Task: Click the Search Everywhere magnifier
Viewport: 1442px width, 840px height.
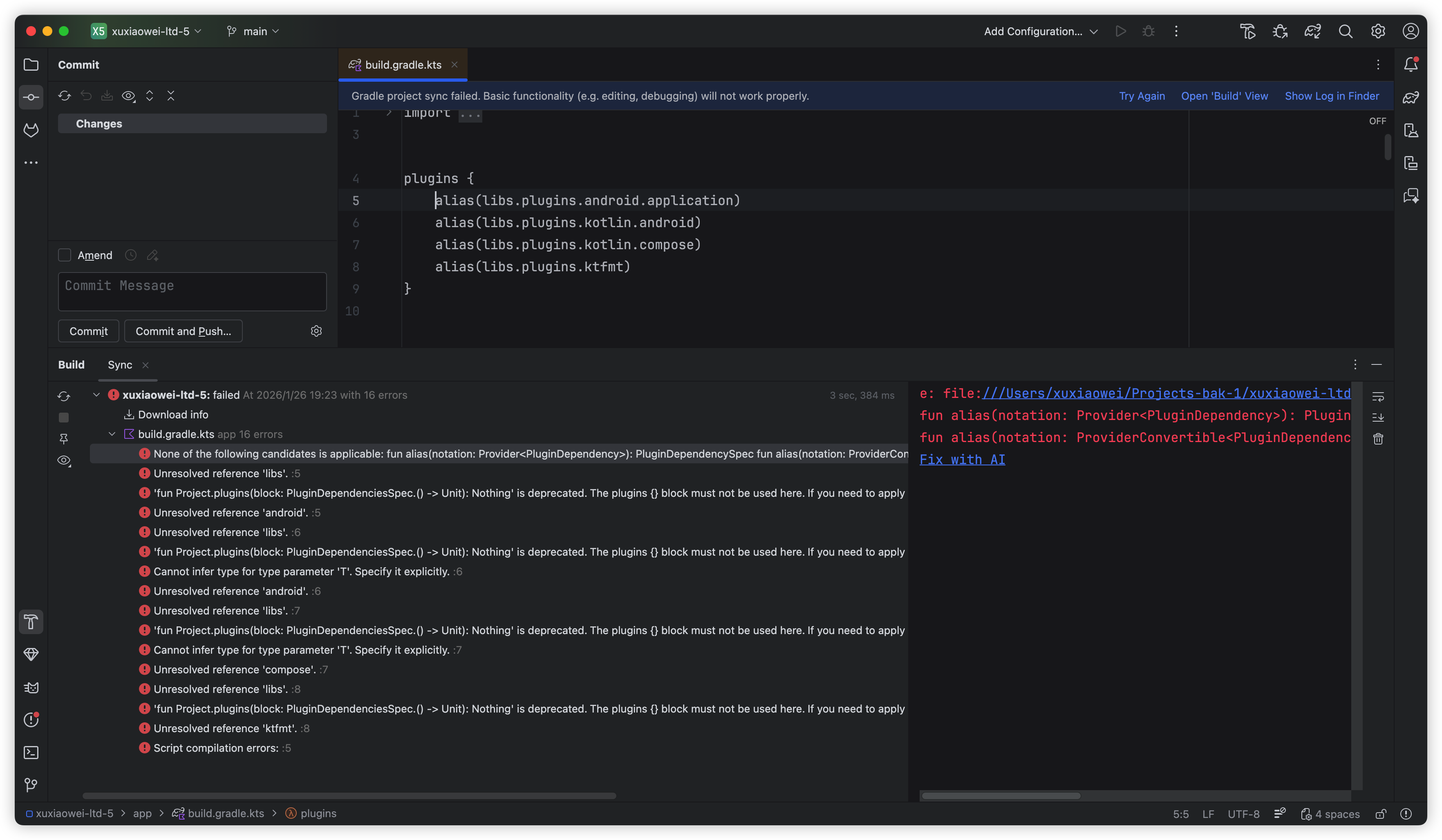Action: (x=1345, y=31)
